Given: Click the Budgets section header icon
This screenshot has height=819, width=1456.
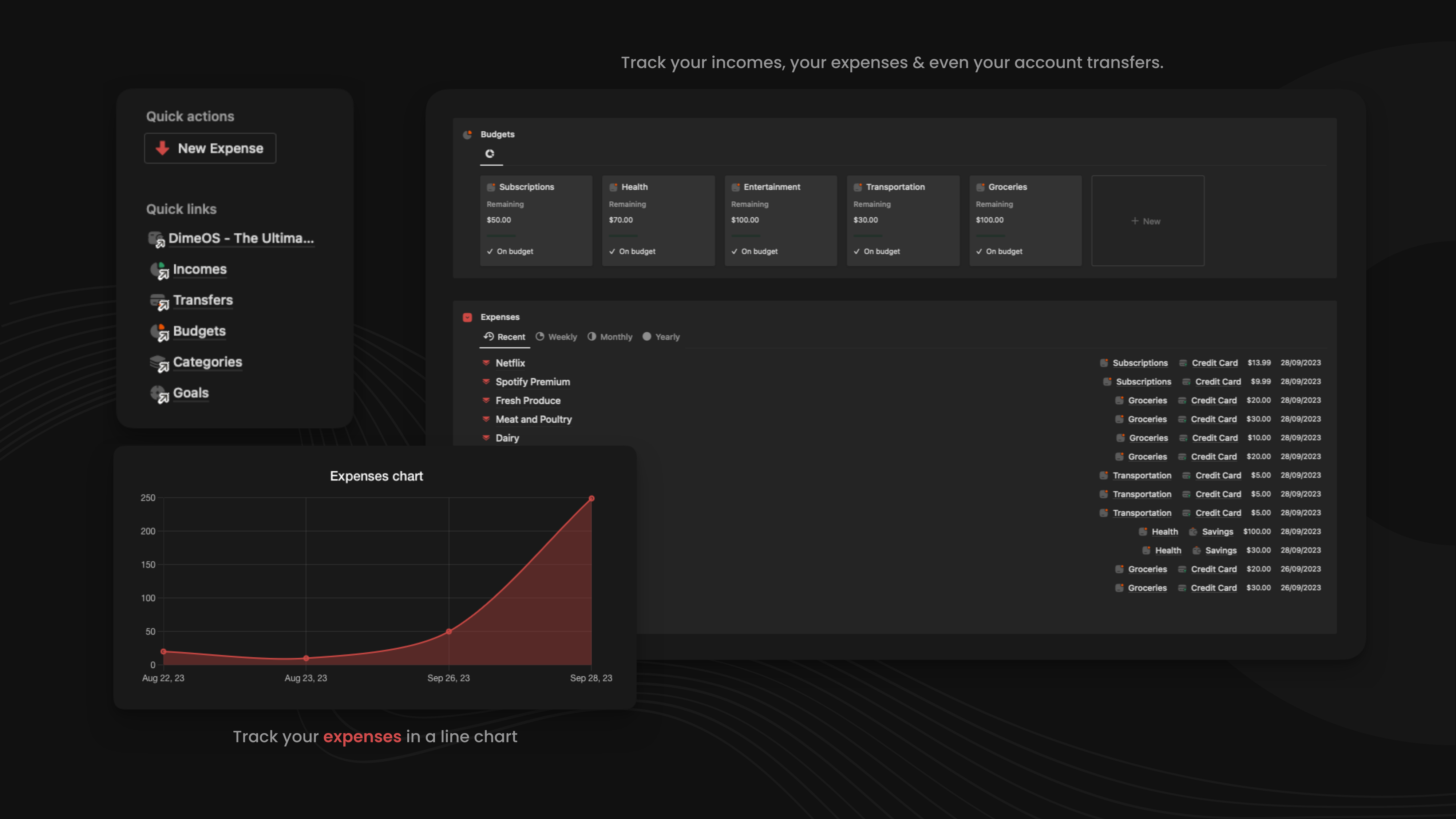Looking at the screenshot, I should (467, 135).
